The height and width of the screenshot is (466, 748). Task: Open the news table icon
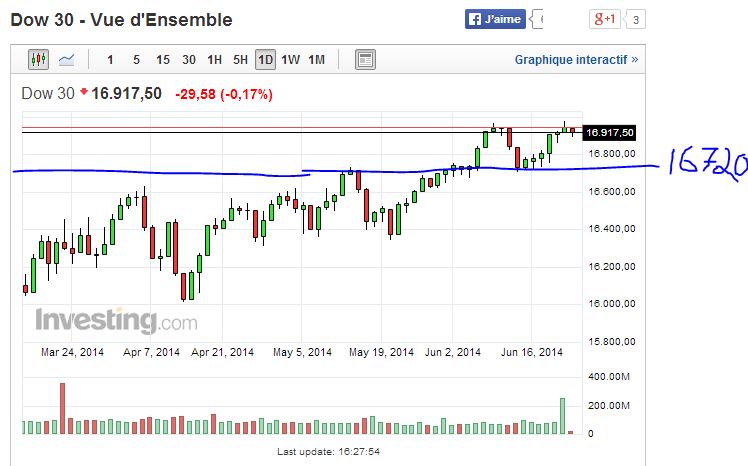365,60
